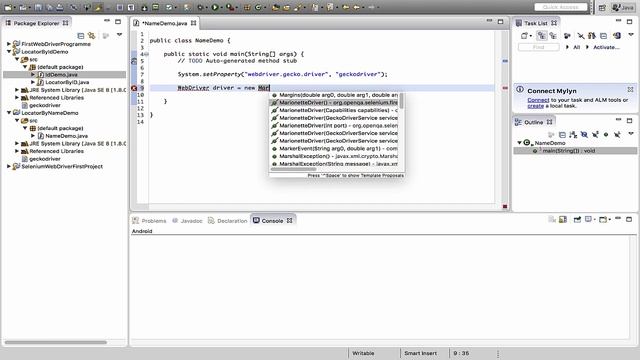Expand JRE System Library under LocatorByNameDemo

coord(17,143)
